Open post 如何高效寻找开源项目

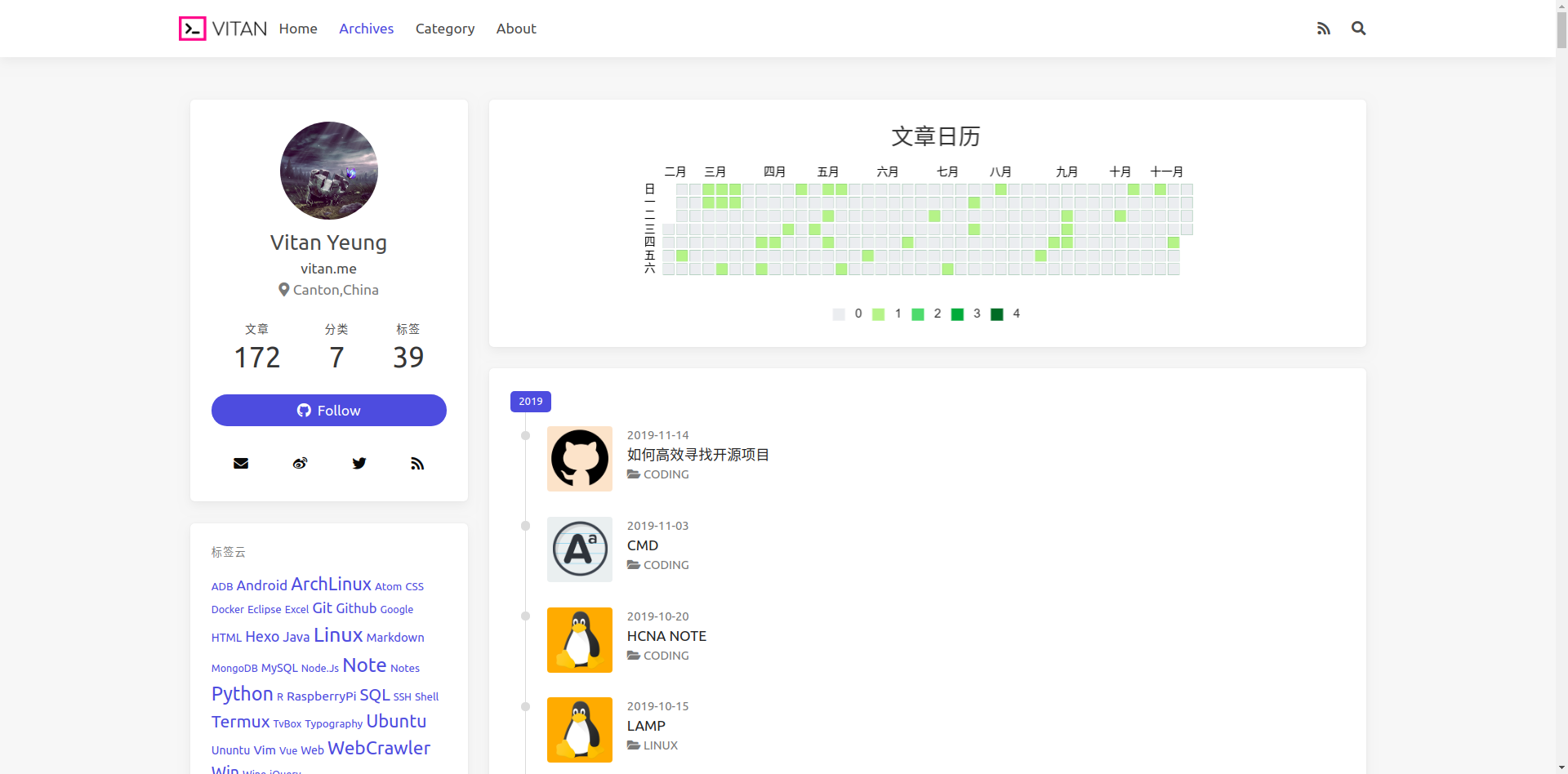[x=698, y=455]
